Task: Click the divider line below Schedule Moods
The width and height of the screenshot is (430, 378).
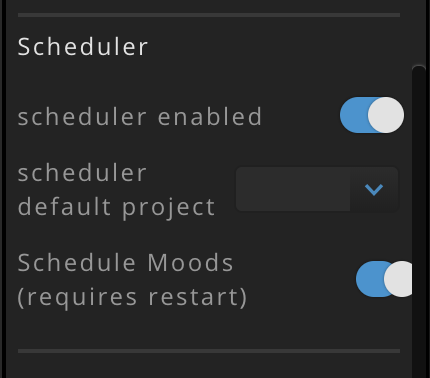Action: click(209, 351)
